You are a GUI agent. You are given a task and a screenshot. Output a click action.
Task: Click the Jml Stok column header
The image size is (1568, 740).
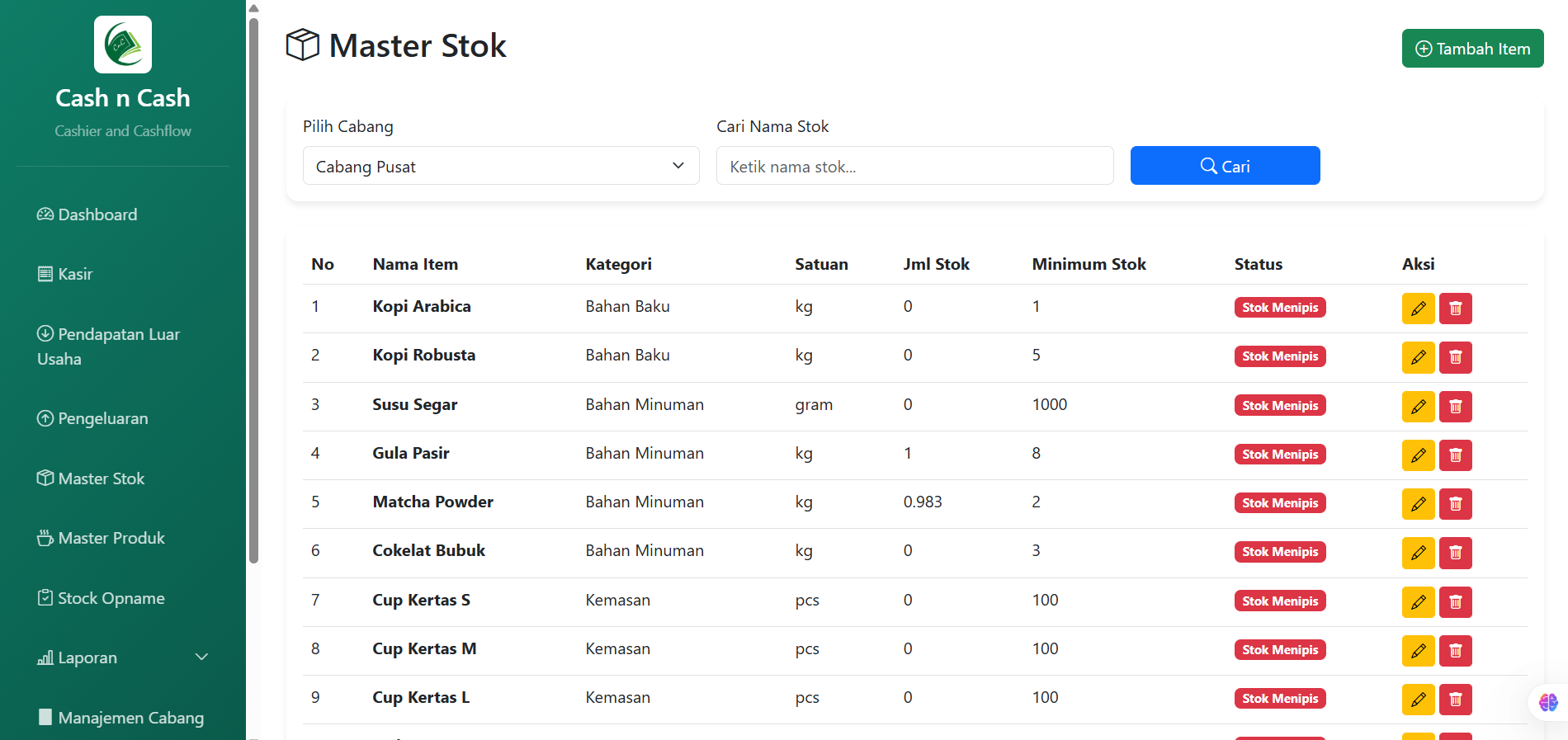[x=936, y=264]
